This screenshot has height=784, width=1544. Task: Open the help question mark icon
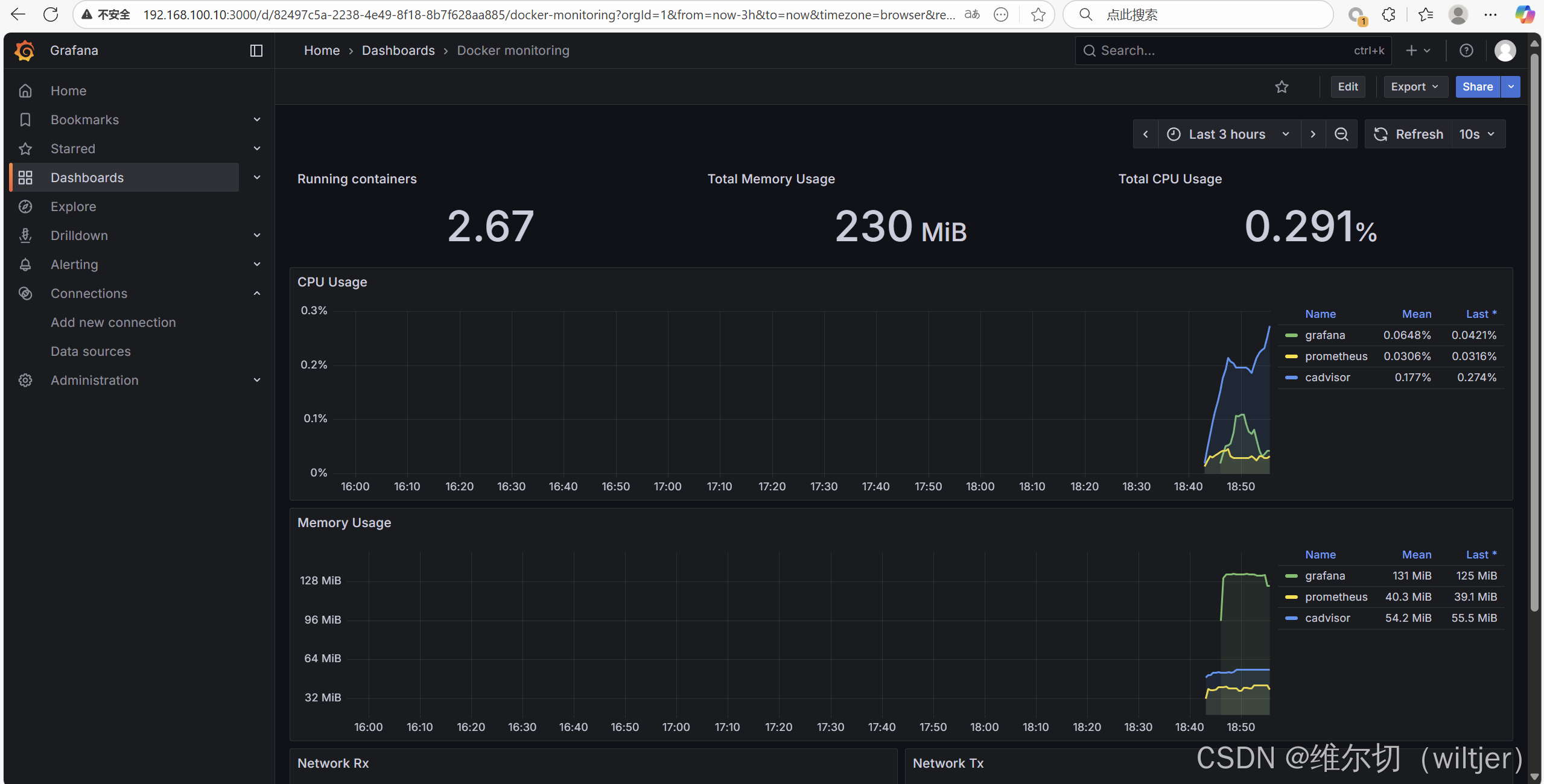pos(1466,51)
